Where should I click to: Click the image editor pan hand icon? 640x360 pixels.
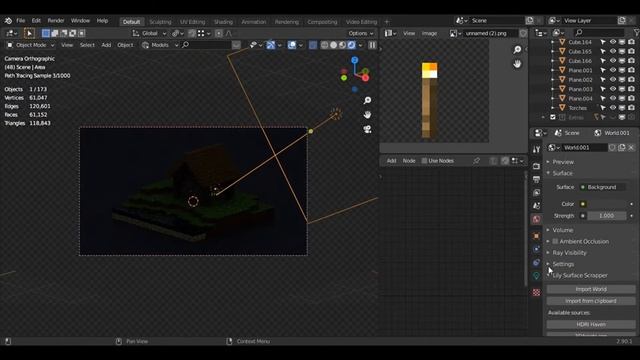tap(517, 64)
